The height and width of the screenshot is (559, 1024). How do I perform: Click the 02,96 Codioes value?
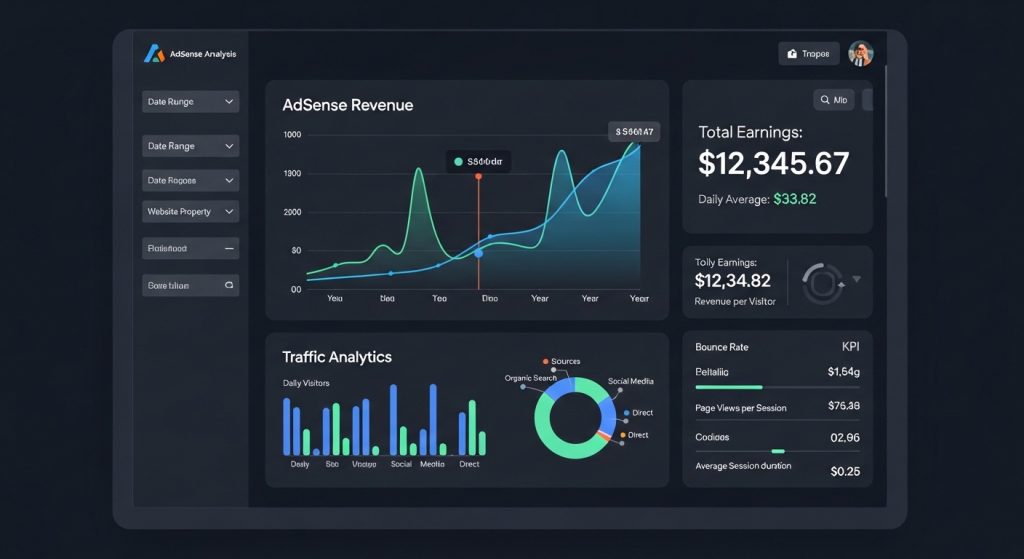click(845, 438)
